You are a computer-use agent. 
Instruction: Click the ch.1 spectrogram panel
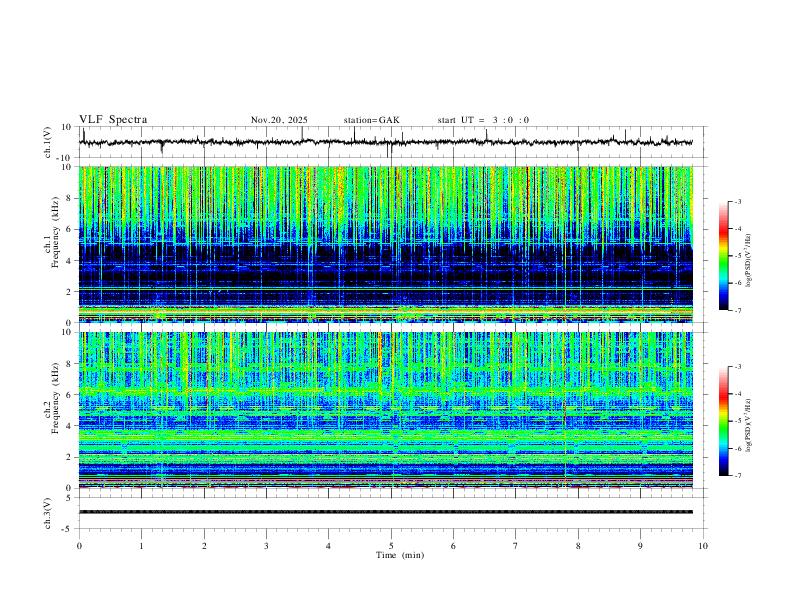386,244
